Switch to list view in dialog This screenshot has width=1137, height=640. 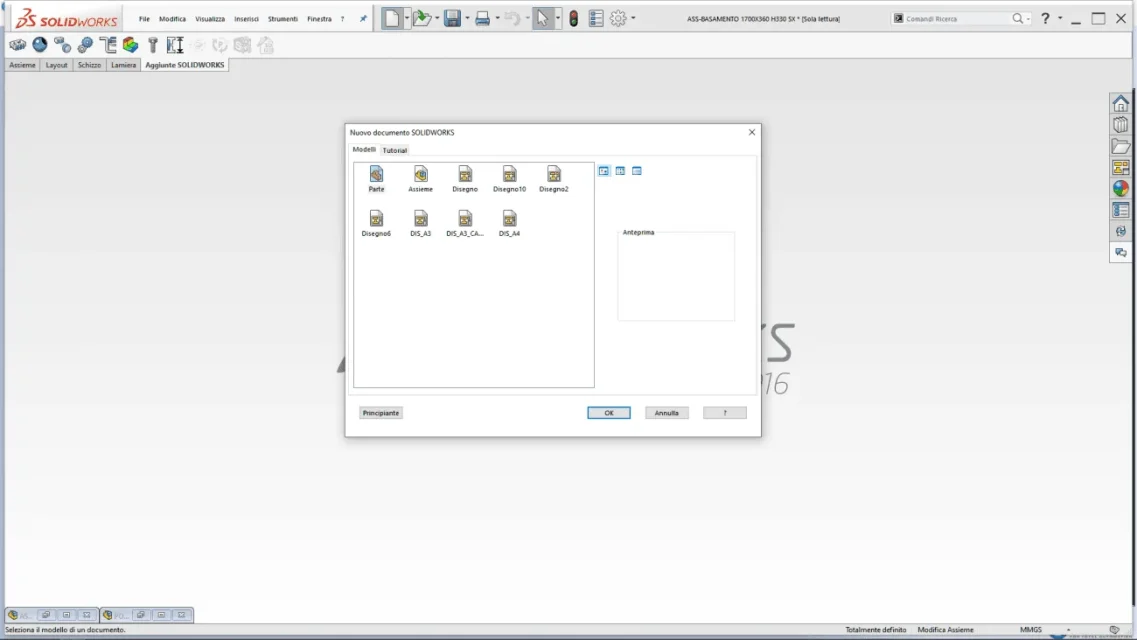tap(620, 171)
